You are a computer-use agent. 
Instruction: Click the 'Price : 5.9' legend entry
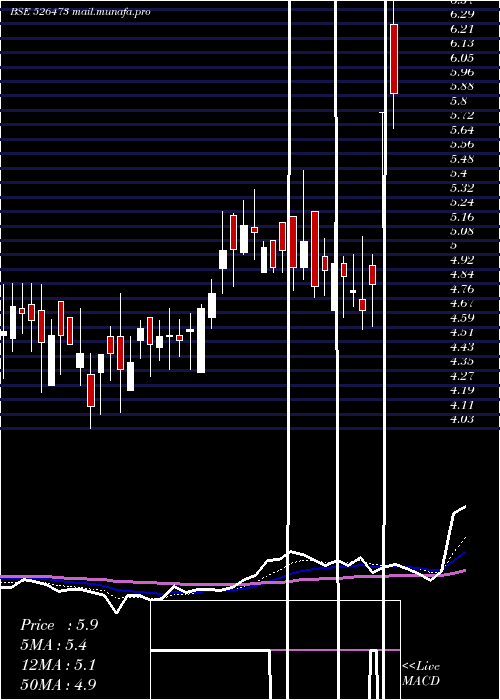[x=59, y=625]
